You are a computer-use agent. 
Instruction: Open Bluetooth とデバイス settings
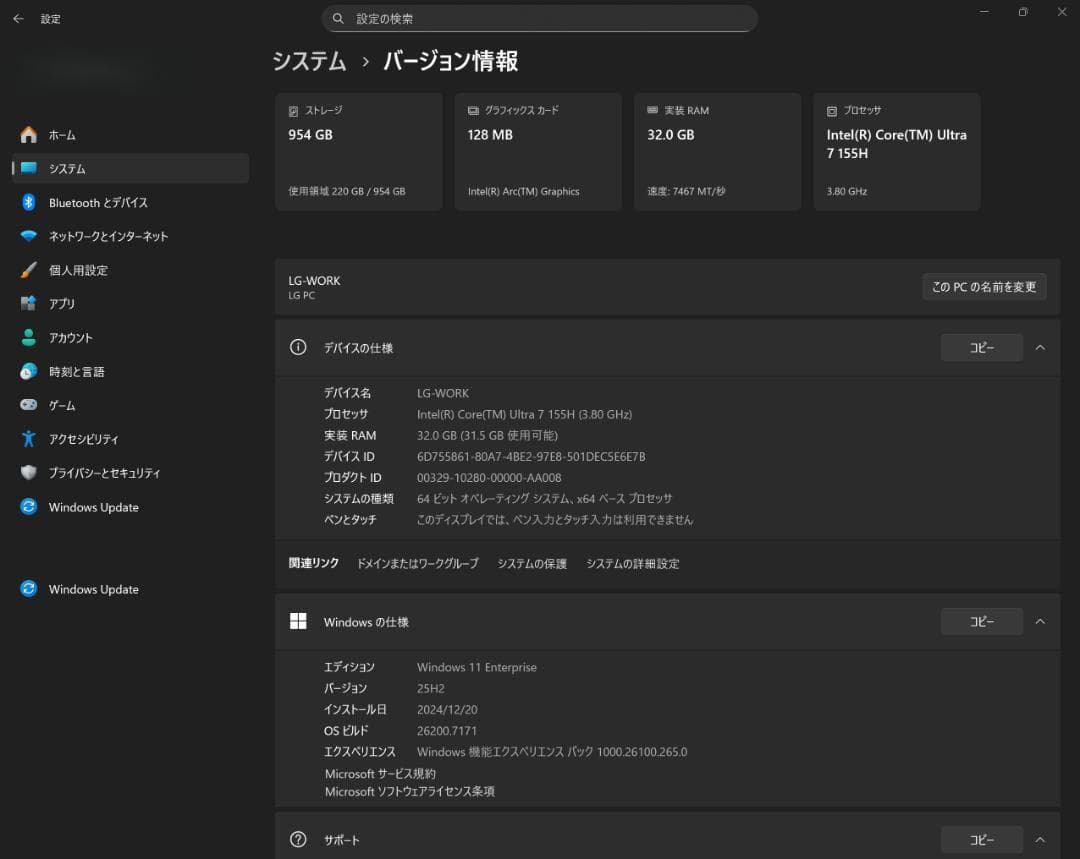pyautogui.click(x=101, y=202)
